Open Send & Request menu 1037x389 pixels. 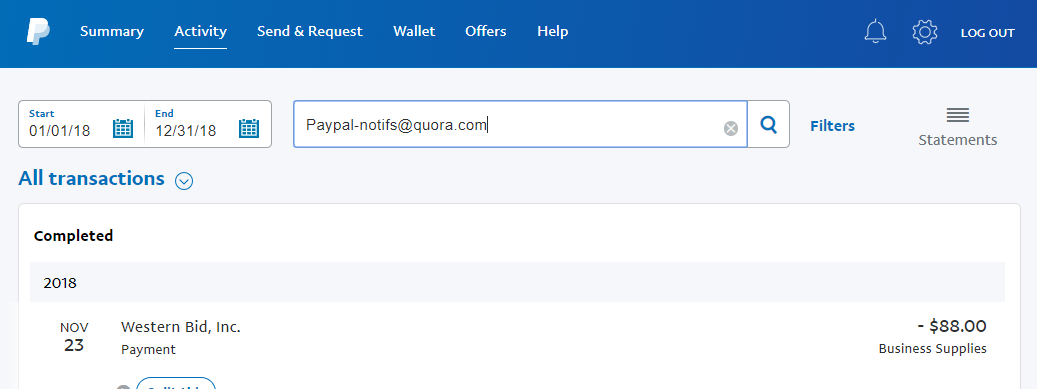(310, 31)
